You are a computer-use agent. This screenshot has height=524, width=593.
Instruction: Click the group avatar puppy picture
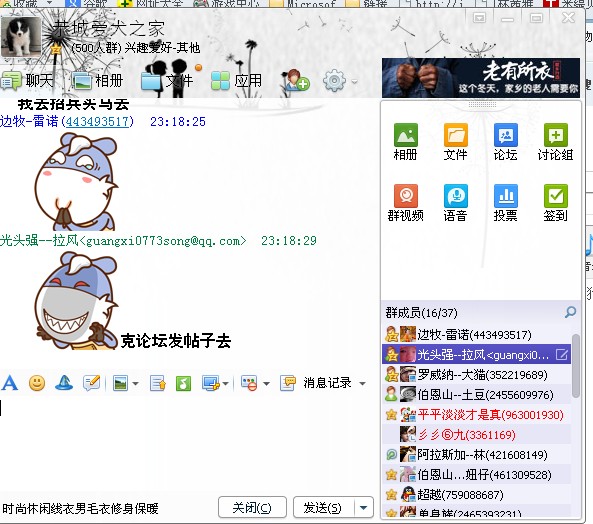21,37
